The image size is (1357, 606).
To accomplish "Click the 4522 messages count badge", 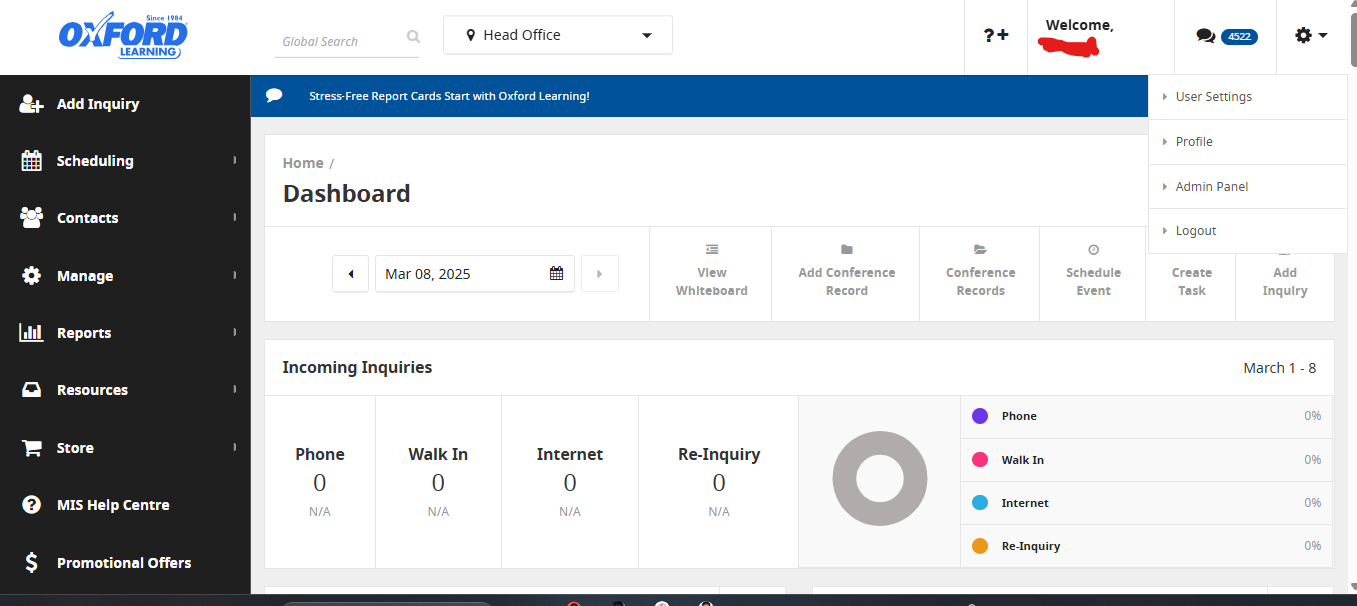I will tap(1239, 36).
